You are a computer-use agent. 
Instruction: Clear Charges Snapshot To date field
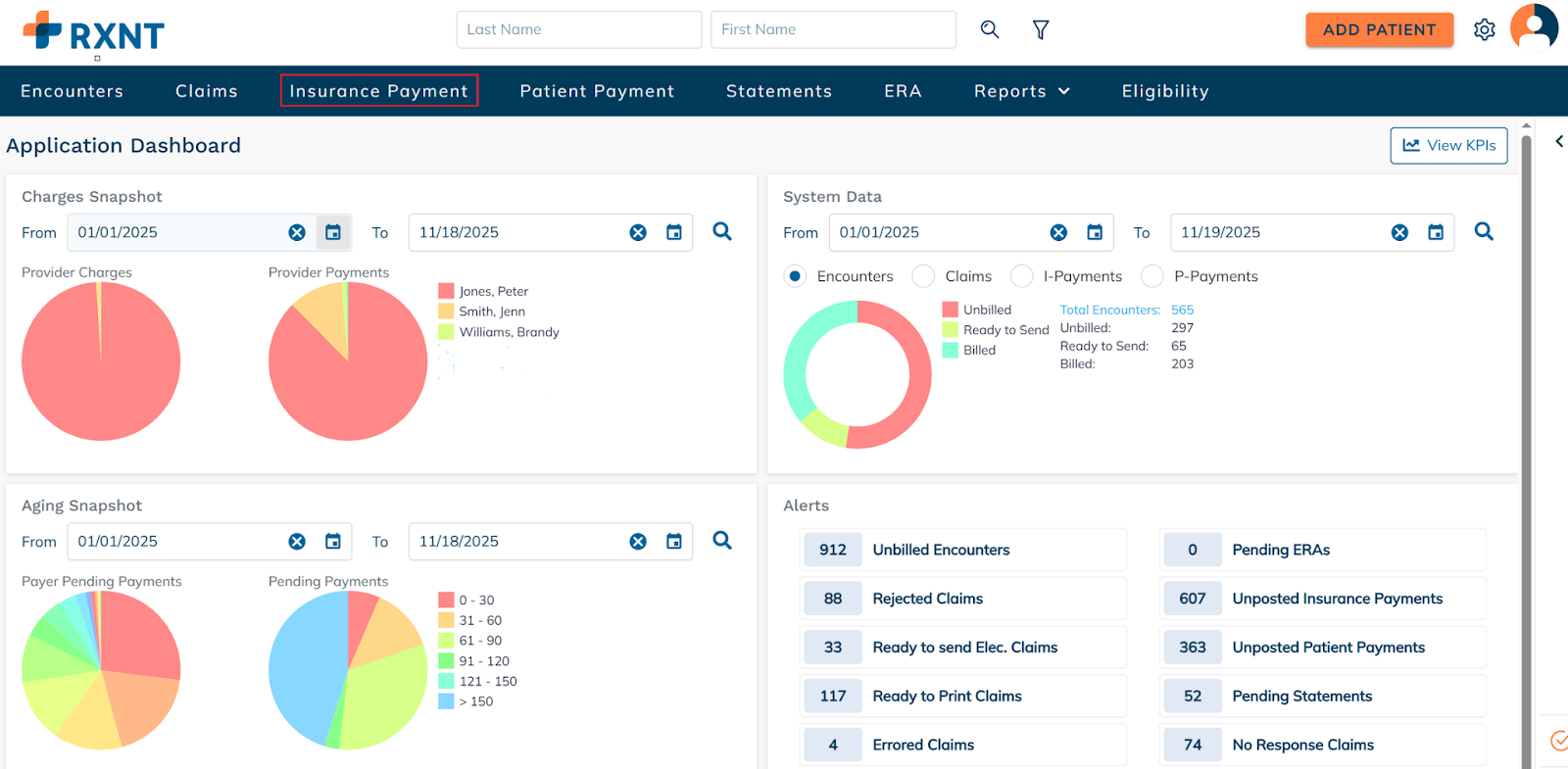pyautogui.click(x=638, y=233)
